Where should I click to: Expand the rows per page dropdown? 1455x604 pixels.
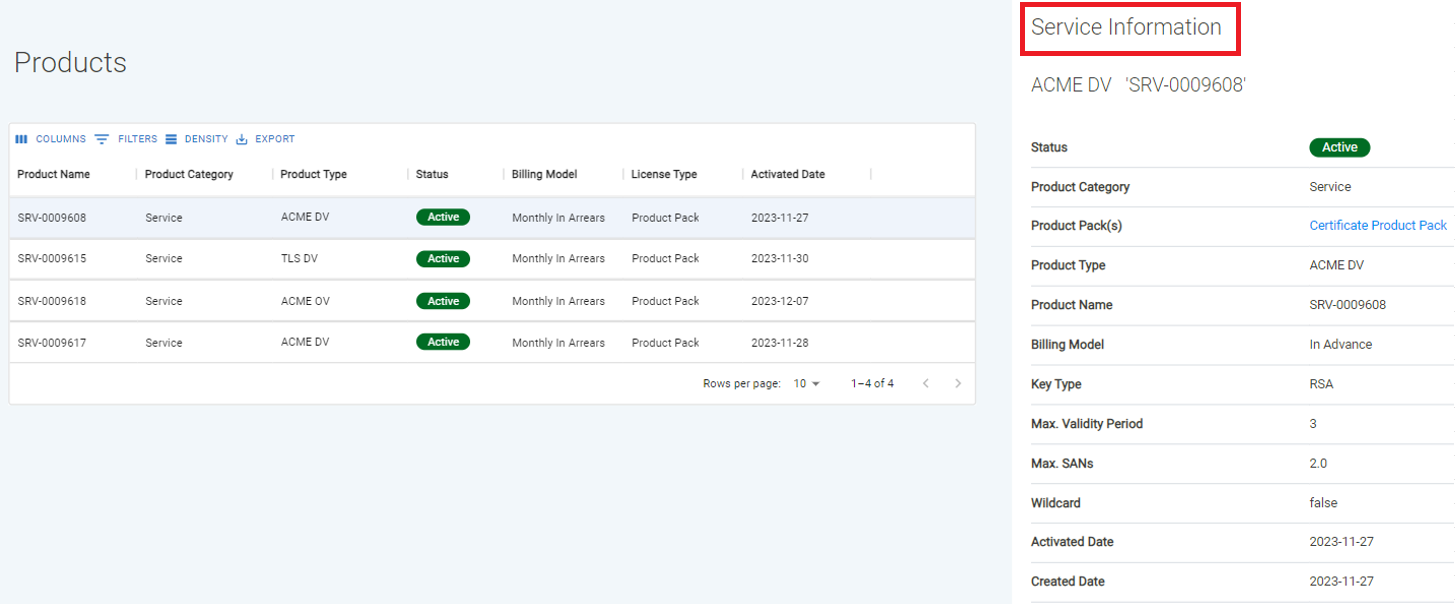pyautogui.click(x=807, y=383)
